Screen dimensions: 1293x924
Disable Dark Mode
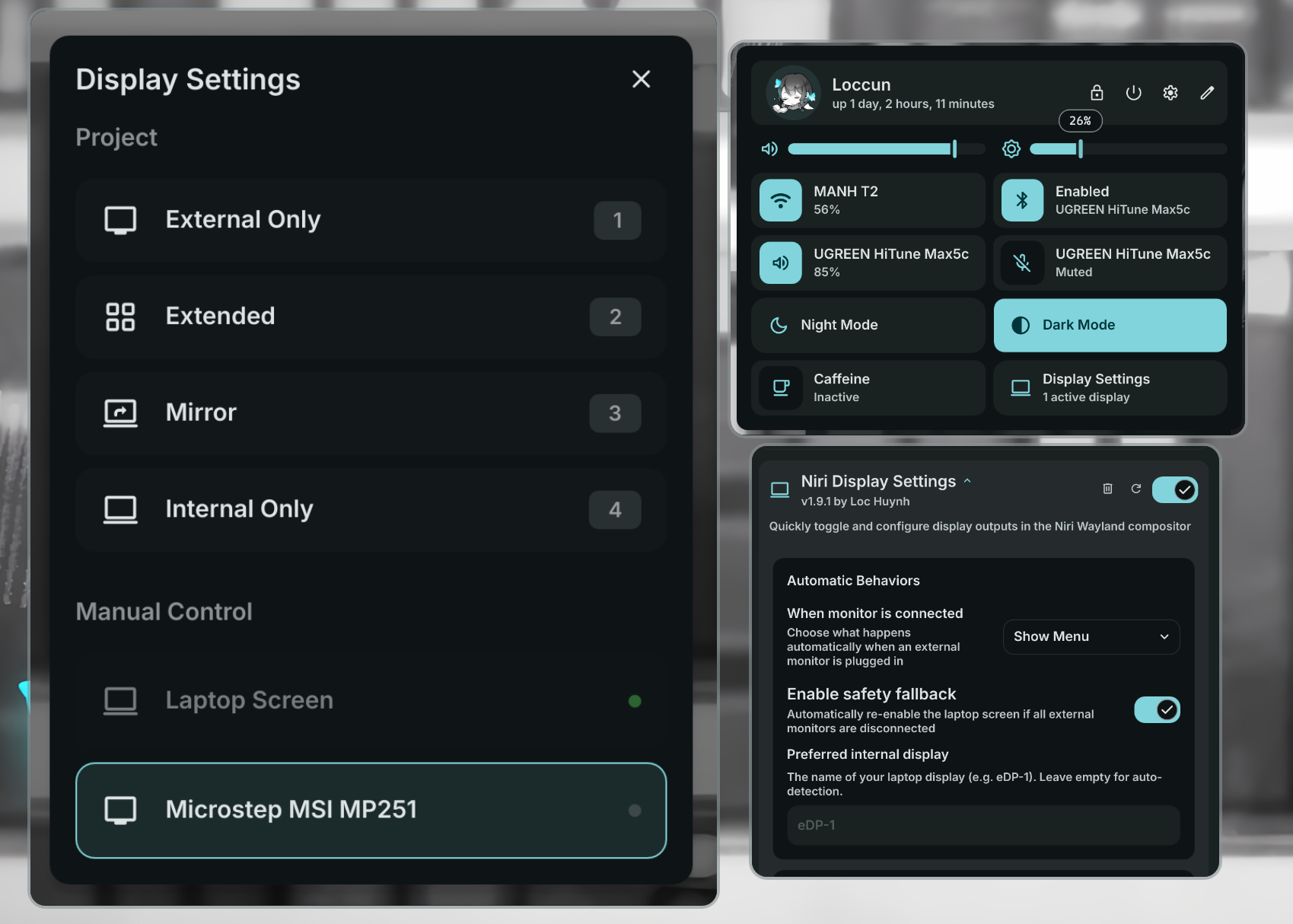point(1110,325)
